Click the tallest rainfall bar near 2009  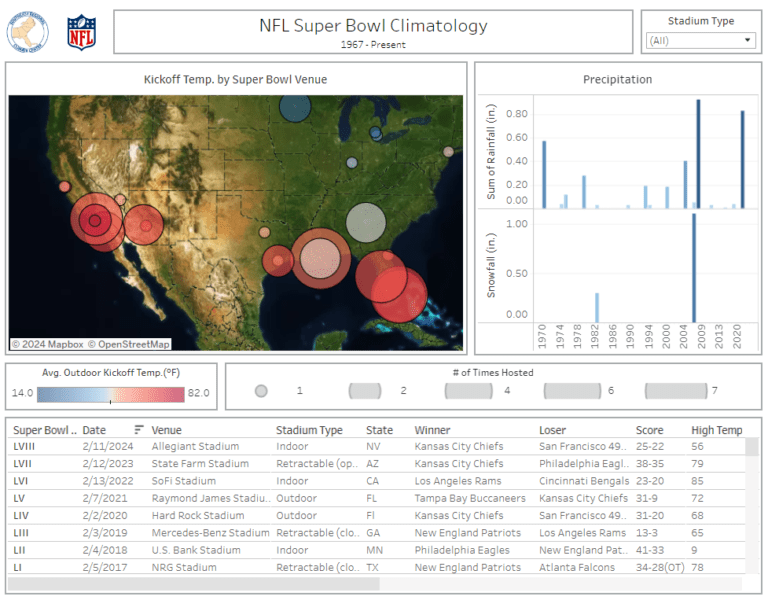click(698, 154)
